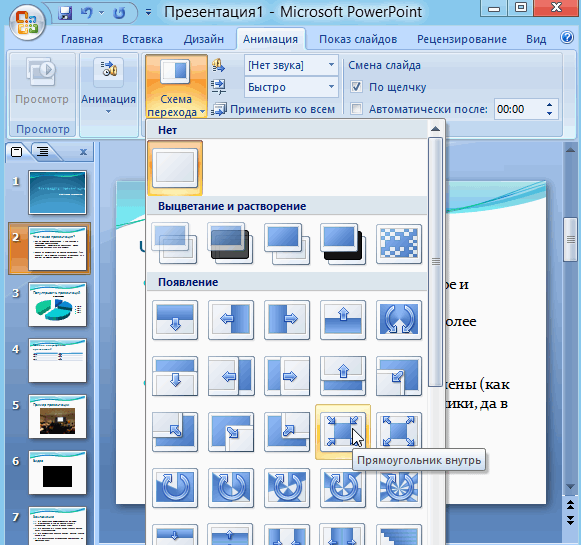Click the transition sound icon next to Нет звука
581x545 pixels.
219,66
